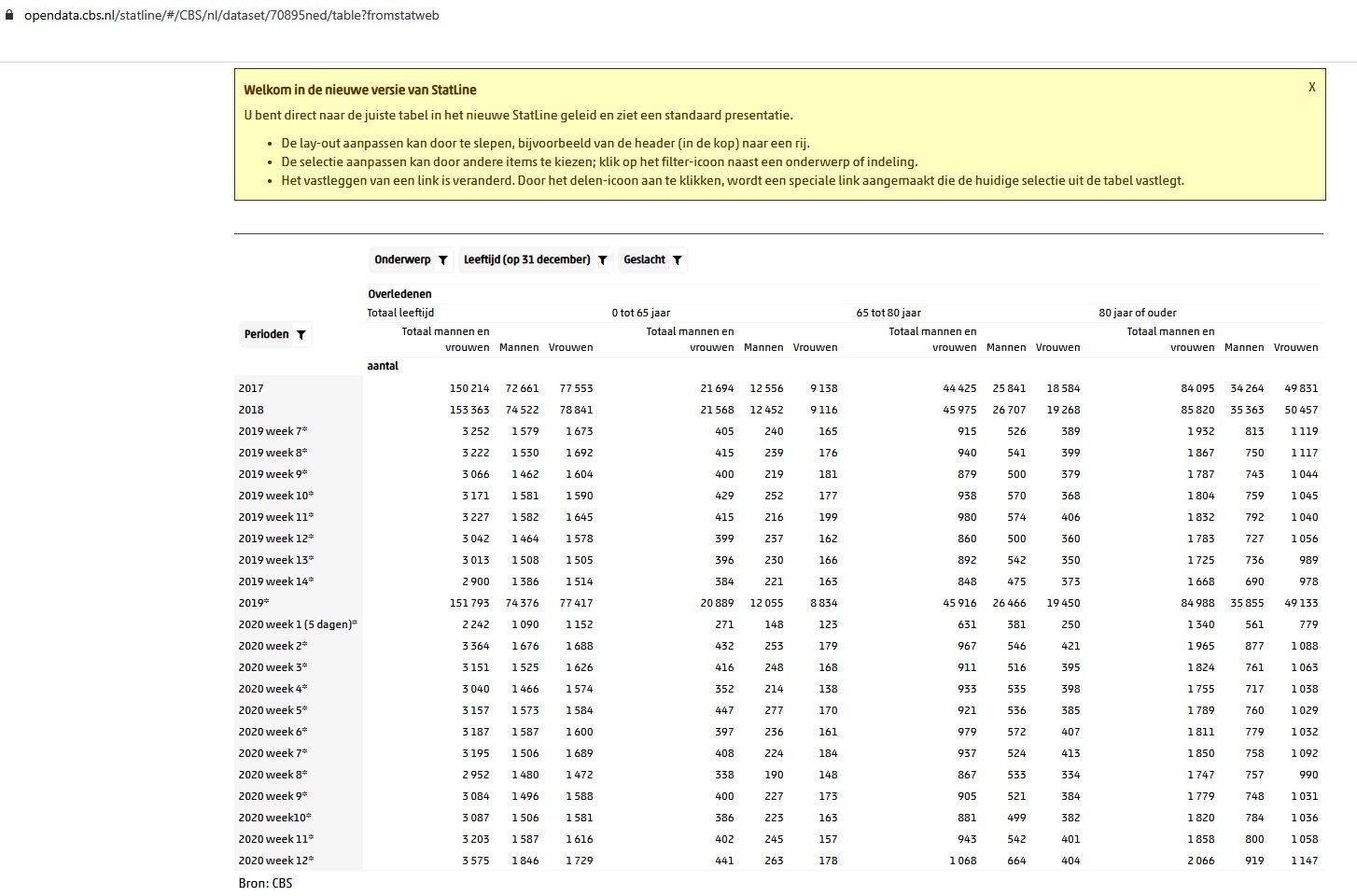
Task: Click the aantal unit label
Action: (383, 366)
